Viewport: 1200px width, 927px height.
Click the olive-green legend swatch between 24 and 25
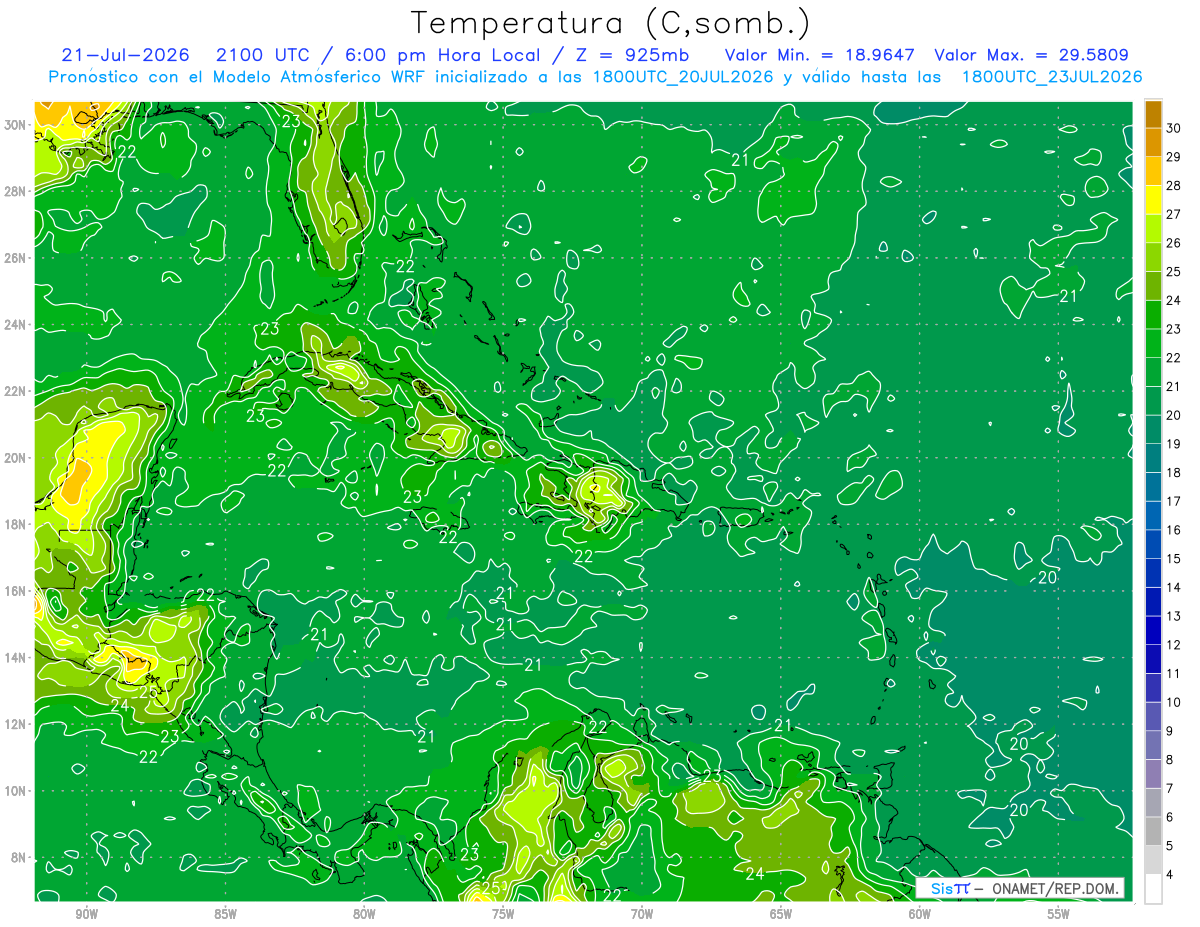(x=1153, y=285)
